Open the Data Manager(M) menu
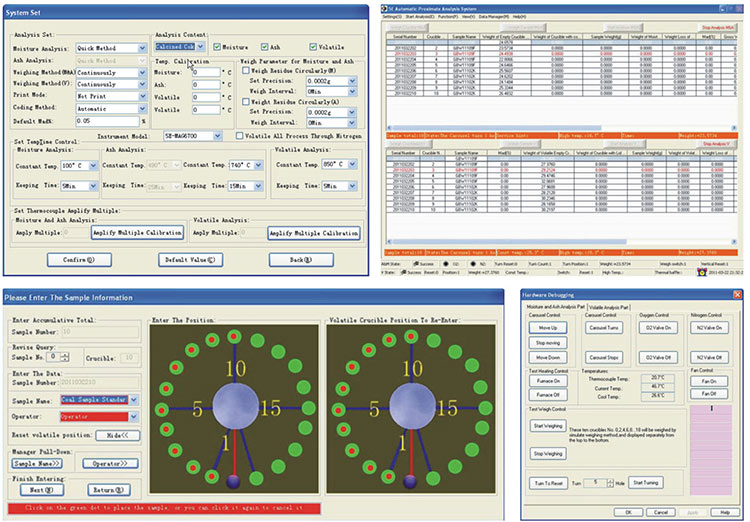 click(494, 17)
